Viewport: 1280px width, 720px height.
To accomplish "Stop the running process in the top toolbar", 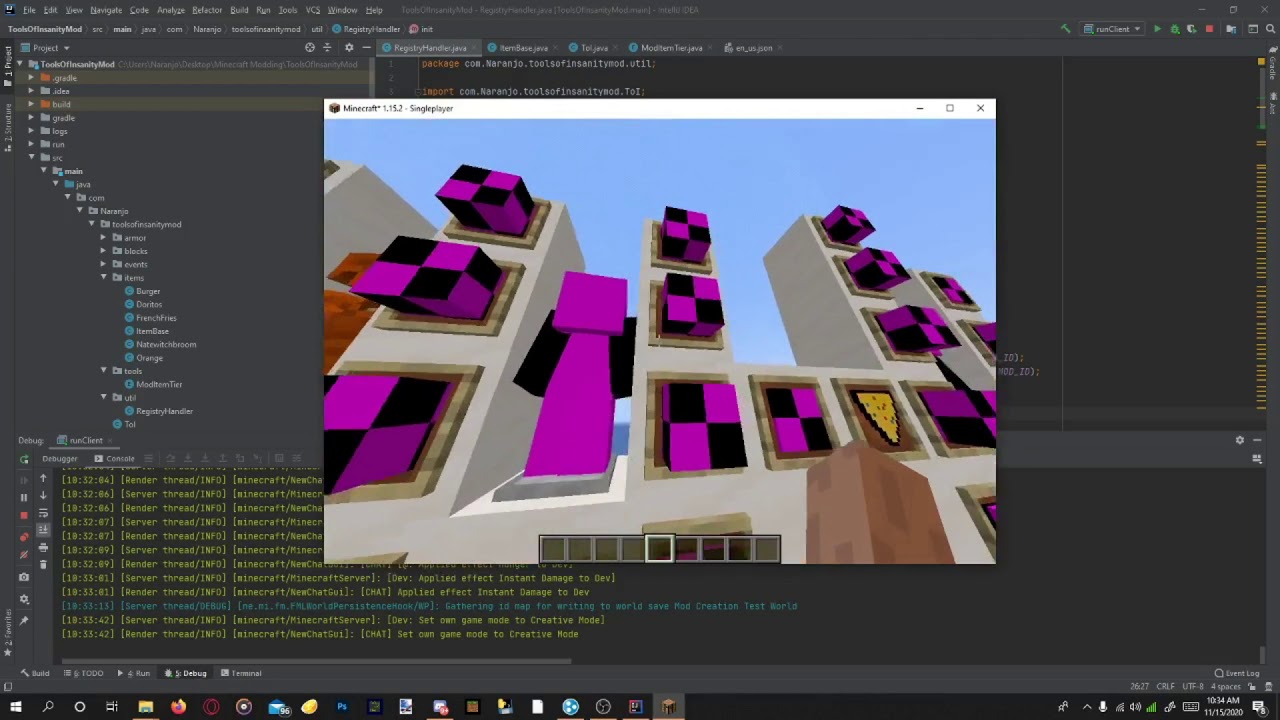I will coord(1209,29).
